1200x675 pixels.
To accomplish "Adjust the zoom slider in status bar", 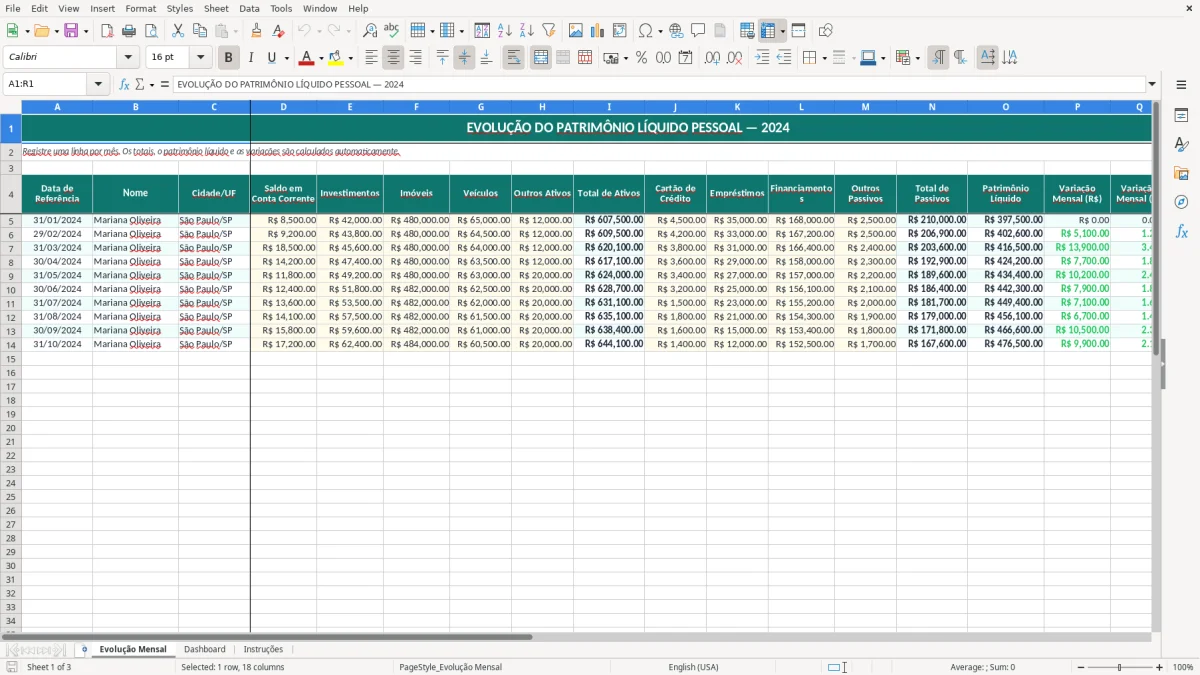I will [1120, 667].
